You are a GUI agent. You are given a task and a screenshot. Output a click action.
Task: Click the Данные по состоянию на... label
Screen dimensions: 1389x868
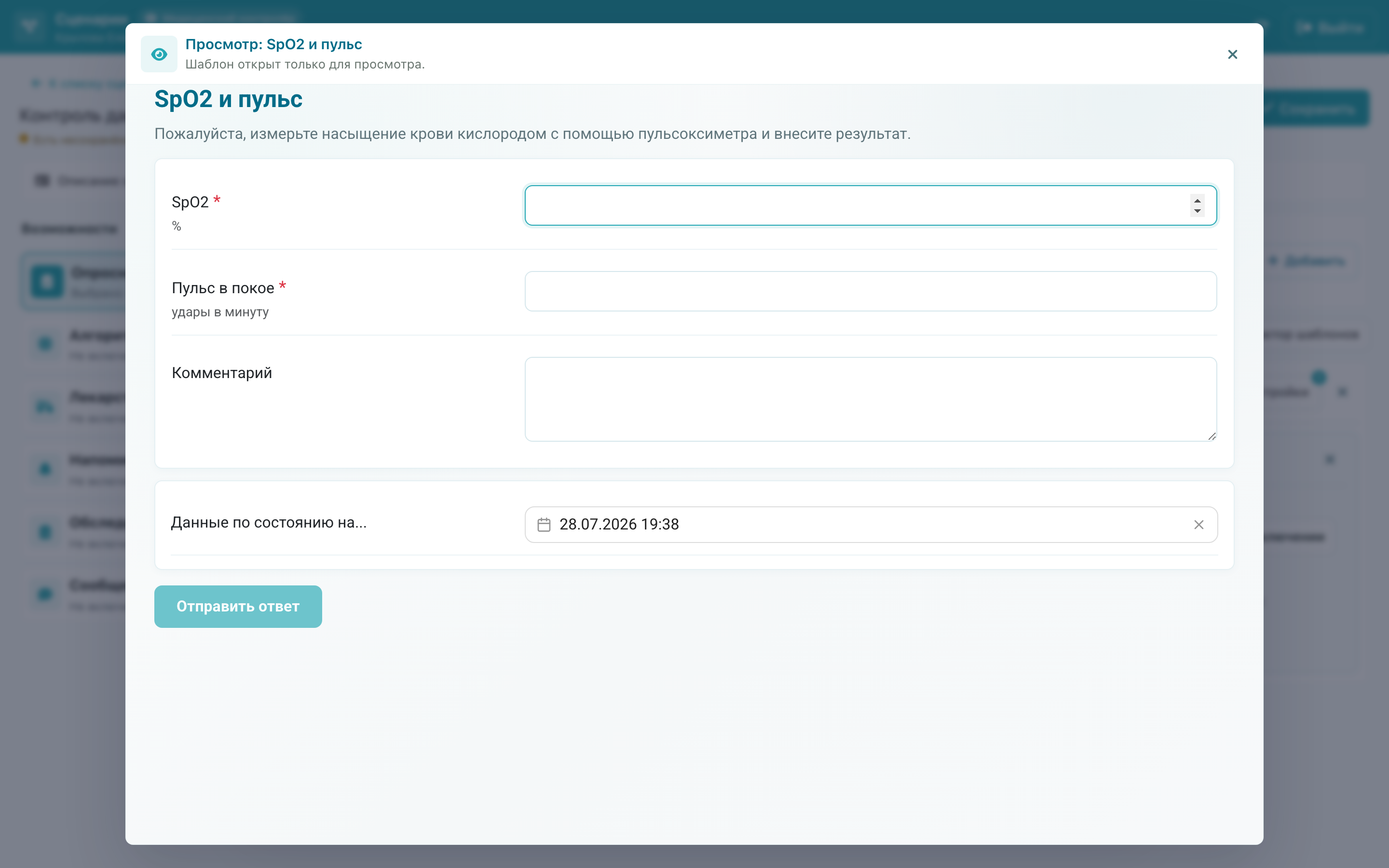[x=269, y=522]
